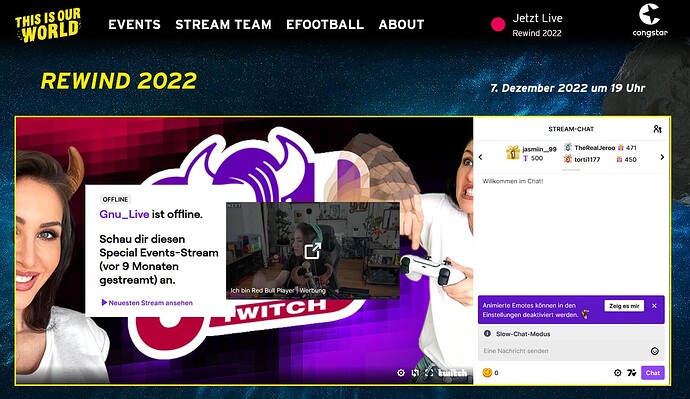Viewport: 690px width, 399px height.
Task: Open the About page
Action: [x=401, y=25]
